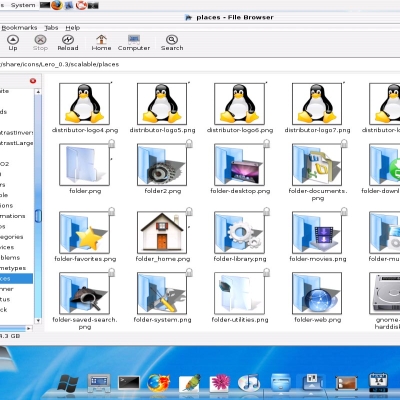Select the folder-movies.png film icon
The height and width of the screenshot is (400, 400).
click(x=317, y=232)
